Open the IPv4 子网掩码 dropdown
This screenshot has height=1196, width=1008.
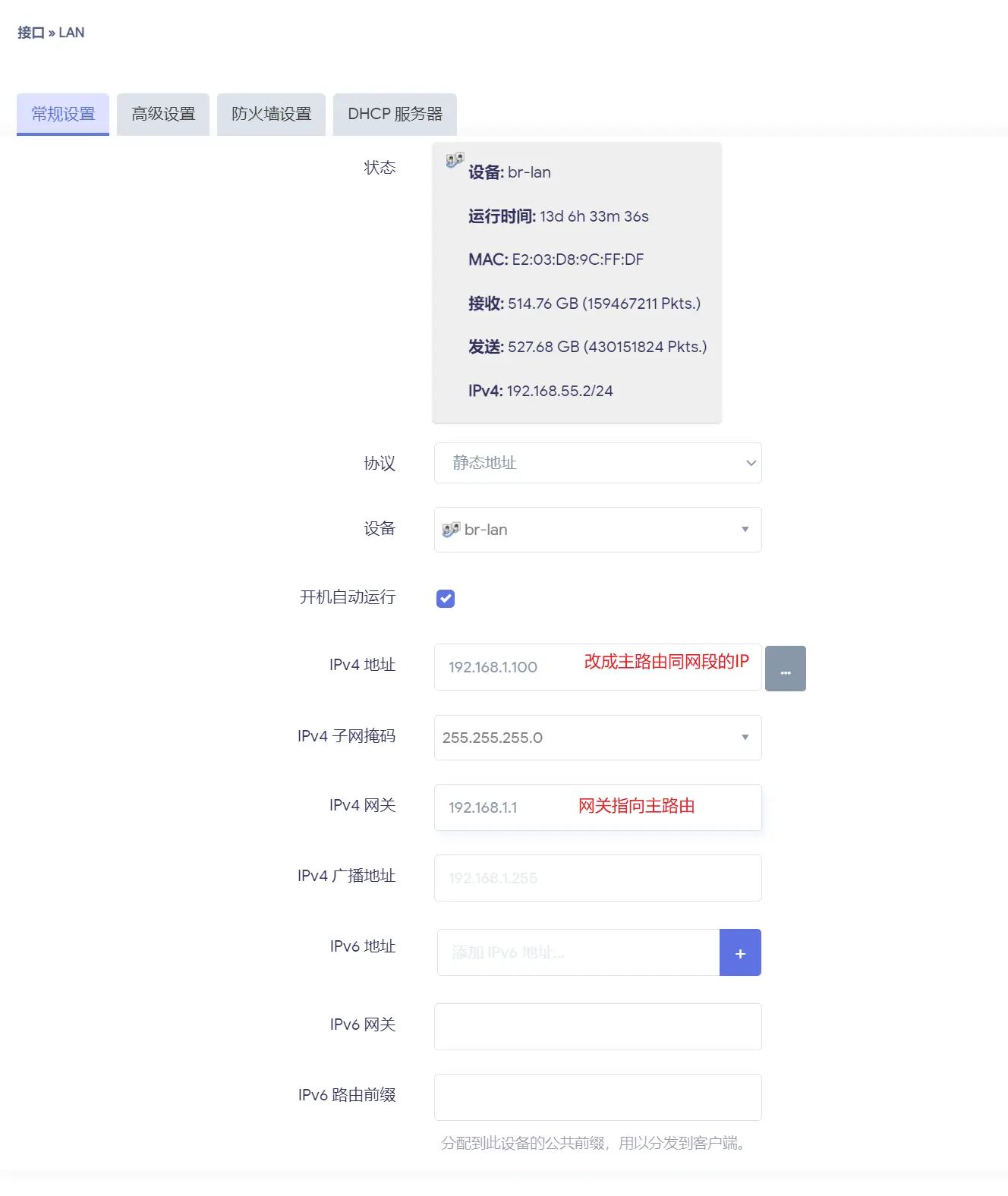pos(597,738)
